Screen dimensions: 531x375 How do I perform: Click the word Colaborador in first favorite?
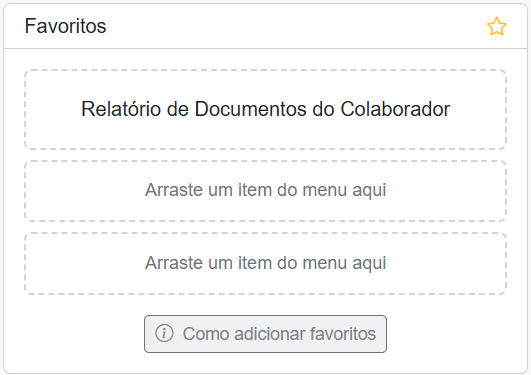coord(395,109)
